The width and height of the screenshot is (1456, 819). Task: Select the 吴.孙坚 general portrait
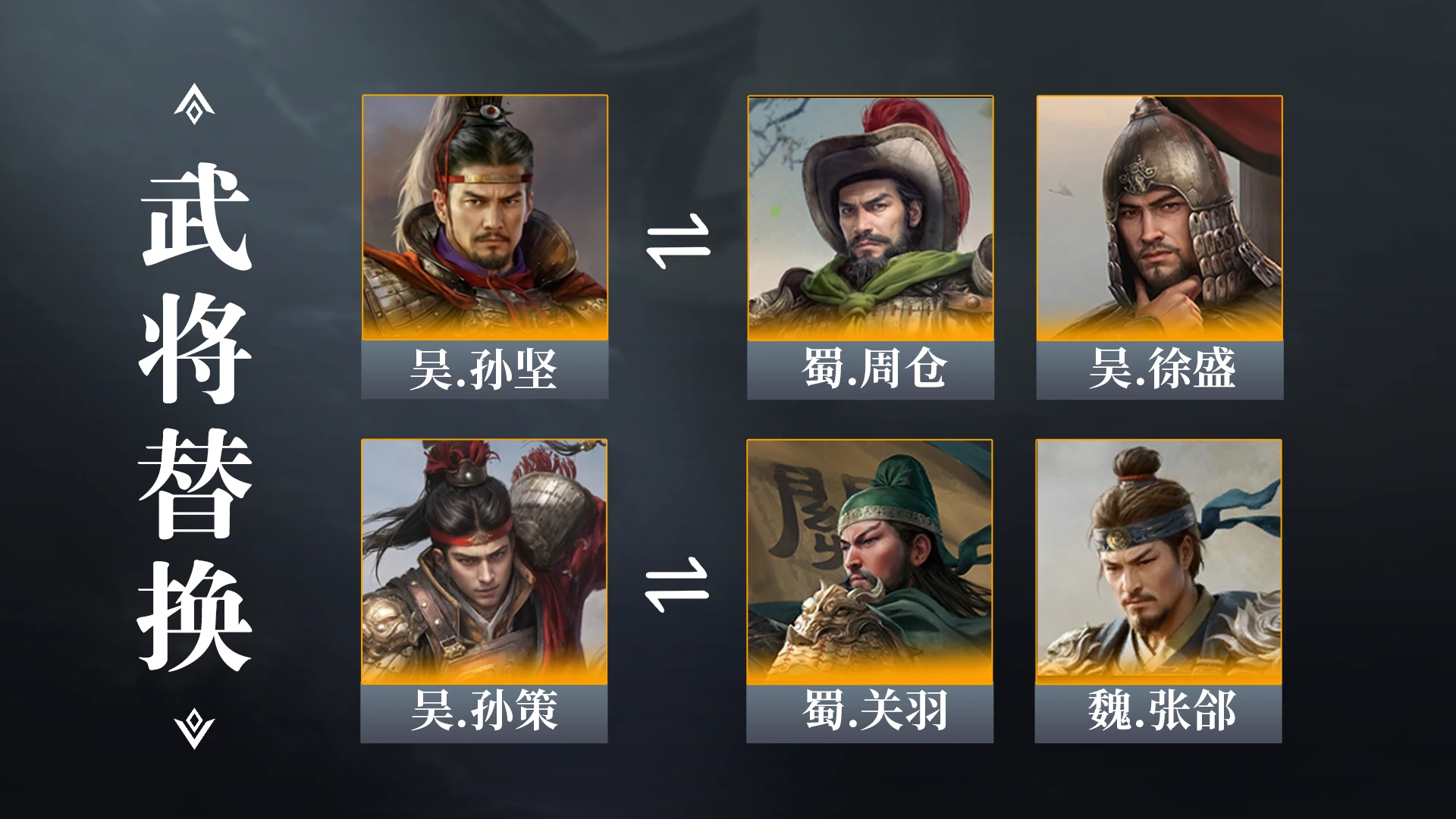coord(485,218)
